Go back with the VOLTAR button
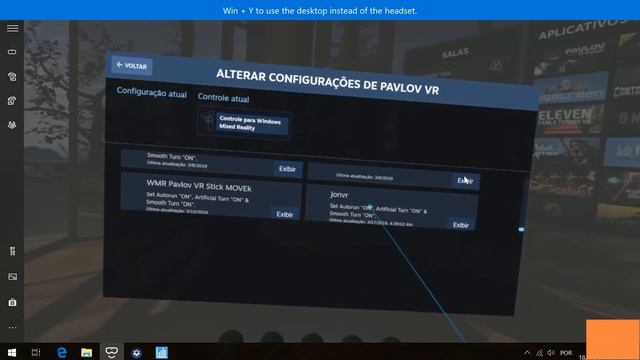The image size is (640, 360). [132, 66]
